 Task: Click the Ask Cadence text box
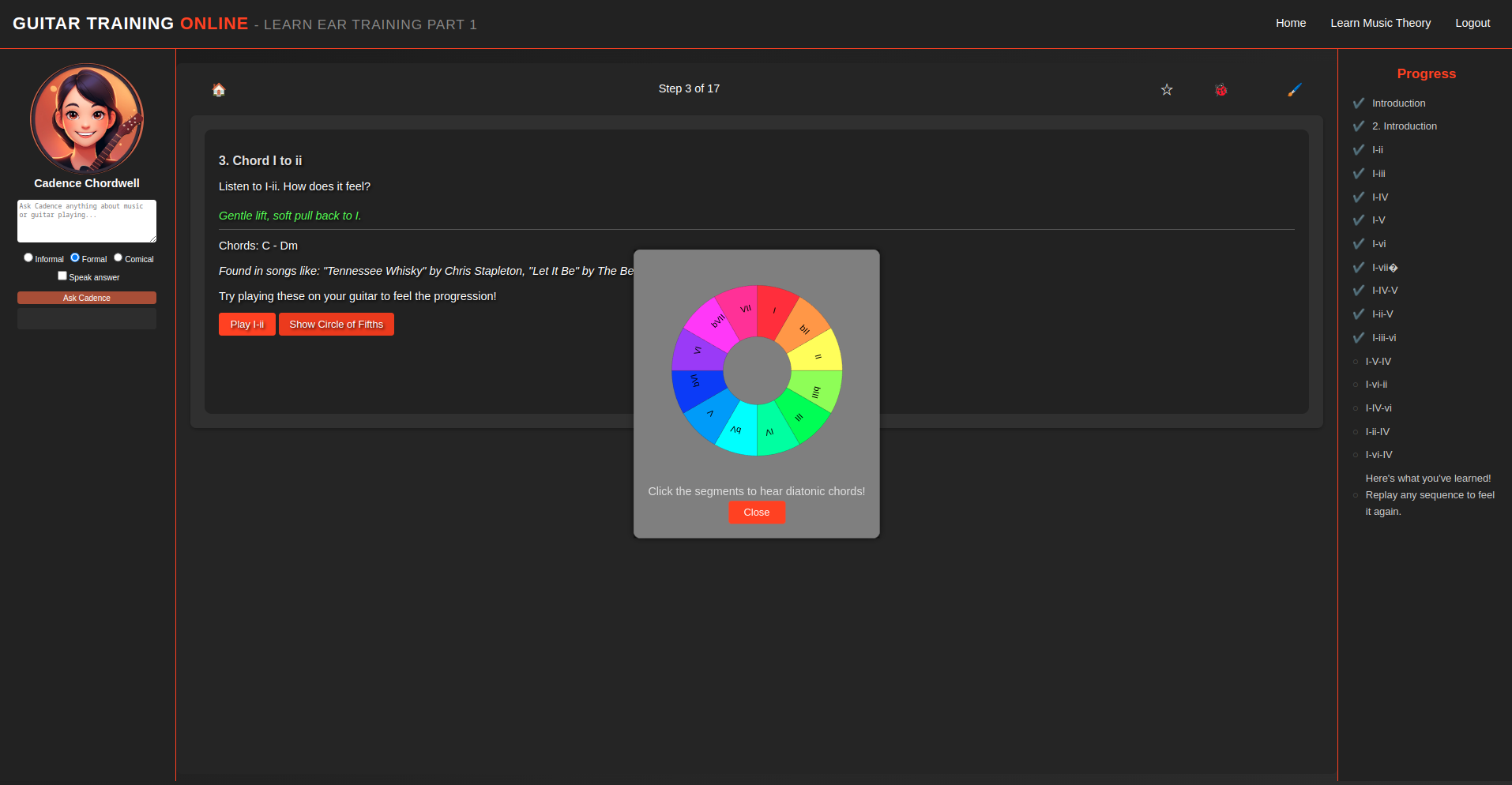[x=87, y=220]
